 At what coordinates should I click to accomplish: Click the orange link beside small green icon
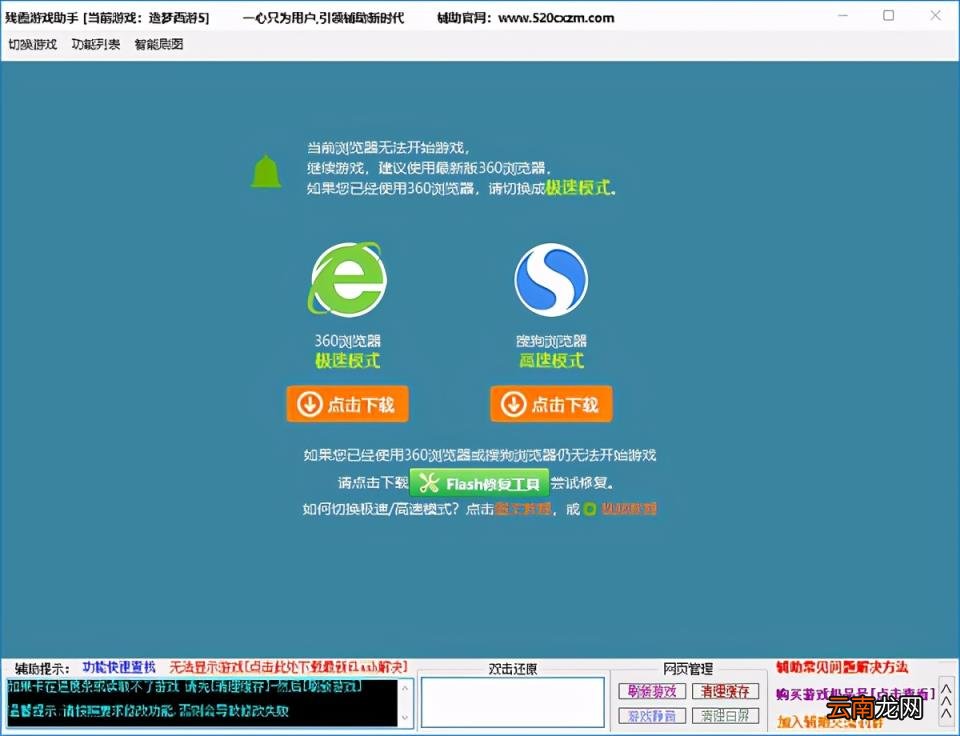629,508
